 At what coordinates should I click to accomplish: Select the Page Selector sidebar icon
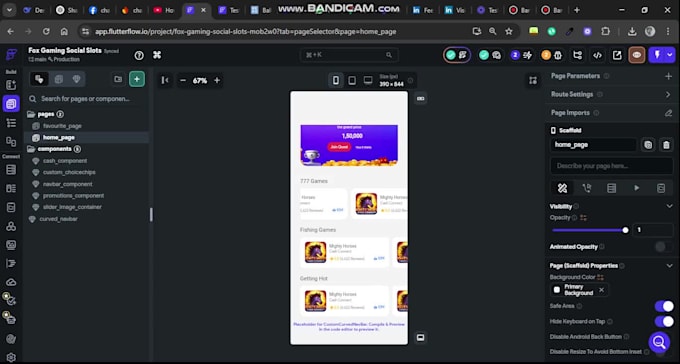pyautogui.click(x=11, y=104)
